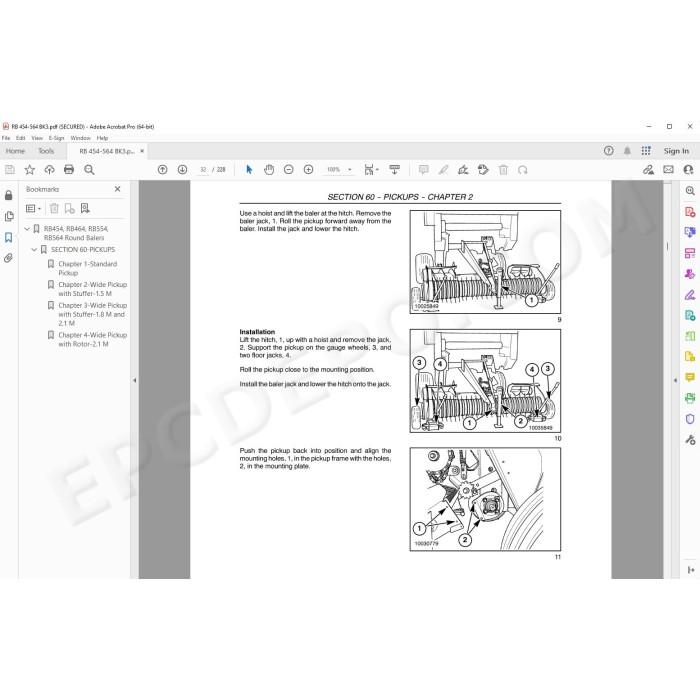Add the document to starred favorites
Viewport: 700px width, 700px height.
click(x=29, y=170)
